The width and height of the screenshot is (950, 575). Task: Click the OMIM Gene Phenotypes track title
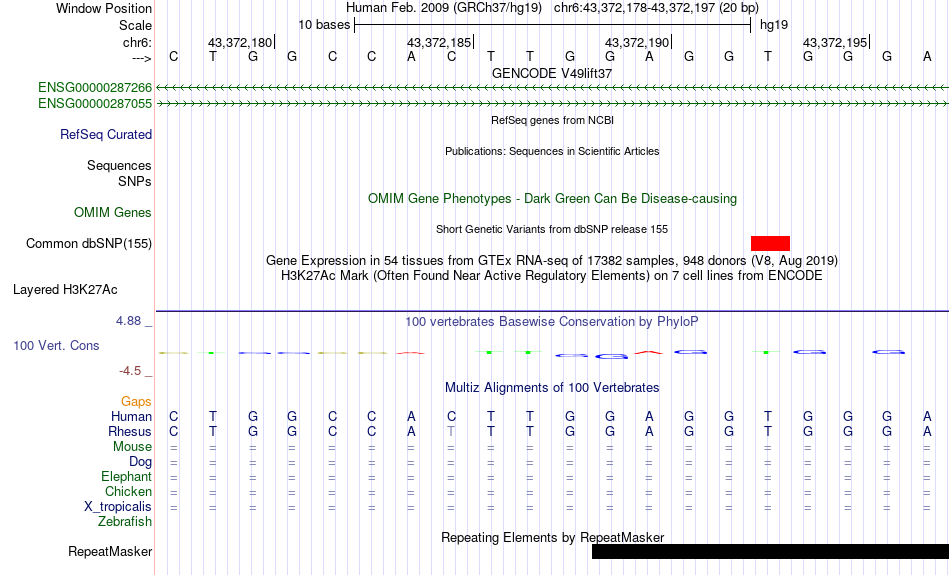pos(552,199)
